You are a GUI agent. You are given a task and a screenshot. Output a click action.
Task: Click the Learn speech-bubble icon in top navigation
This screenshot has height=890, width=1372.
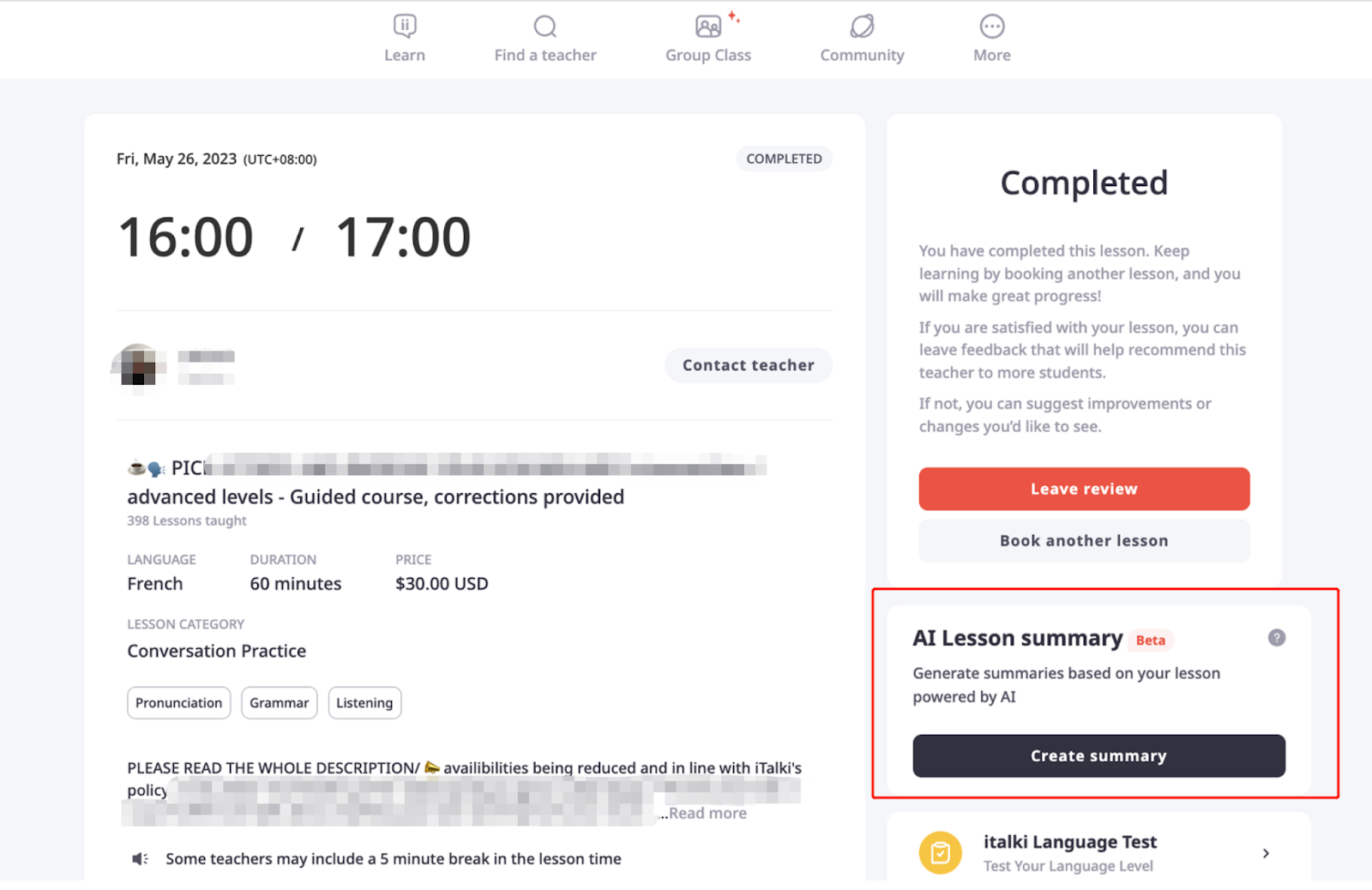pyautogui.click(x=404, y=25)
